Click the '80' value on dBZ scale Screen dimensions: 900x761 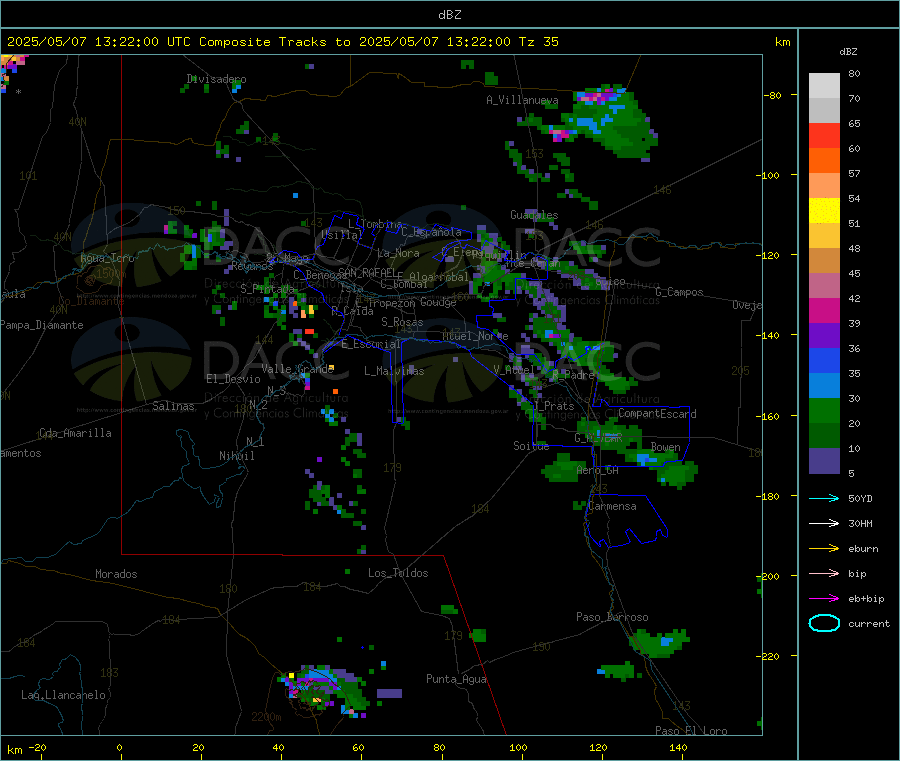click(x=854, y=73)
